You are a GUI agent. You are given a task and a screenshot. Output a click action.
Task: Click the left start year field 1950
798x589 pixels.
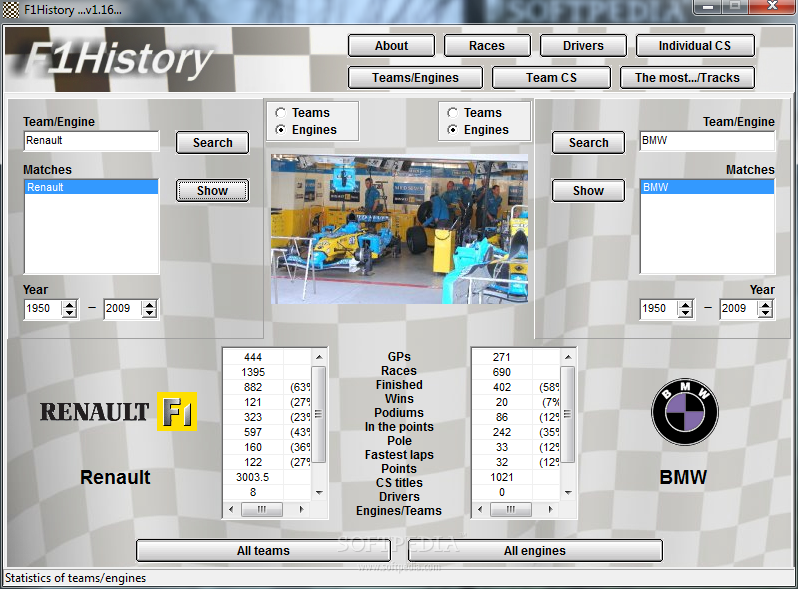tap(43, 308)
